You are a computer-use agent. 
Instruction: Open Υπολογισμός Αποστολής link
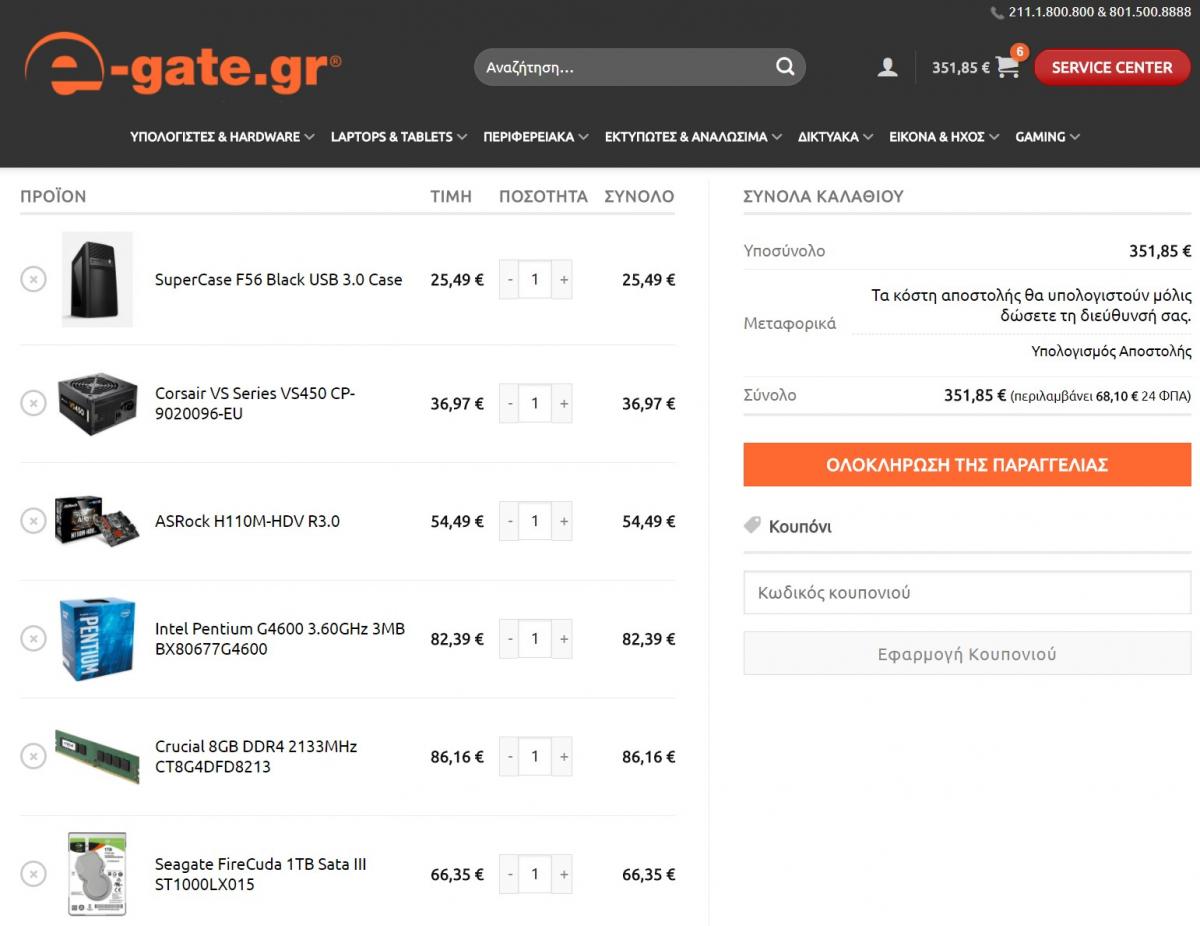tap(1111, 351)
